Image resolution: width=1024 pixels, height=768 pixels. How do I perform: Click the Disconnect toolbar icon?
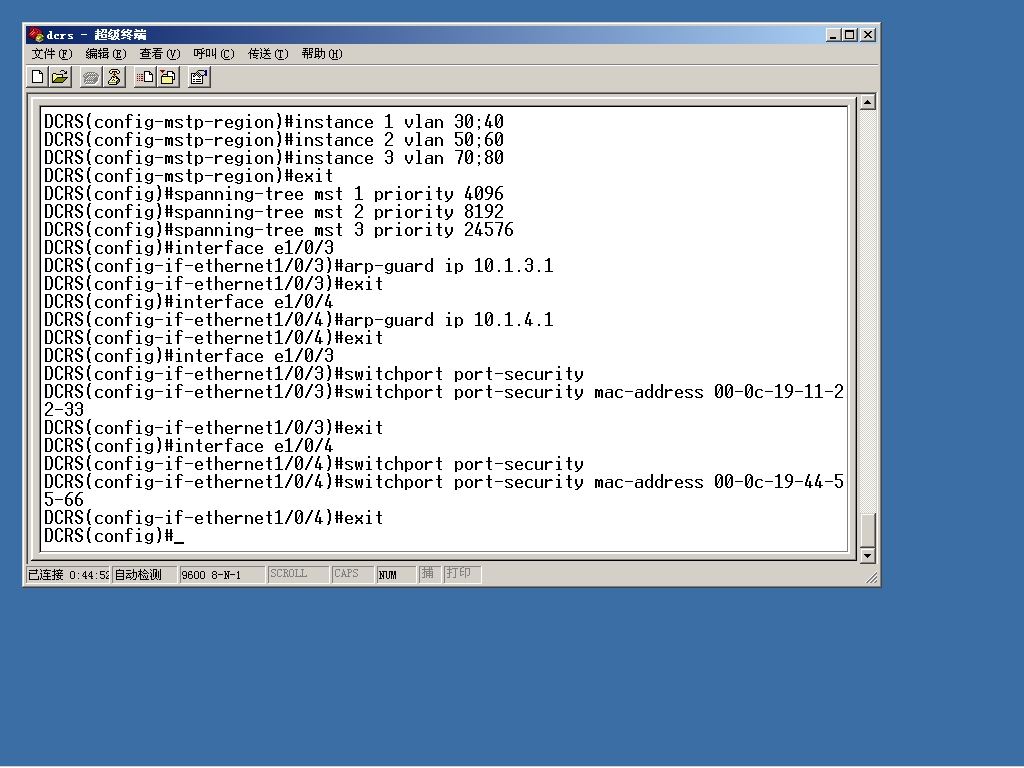114,77
